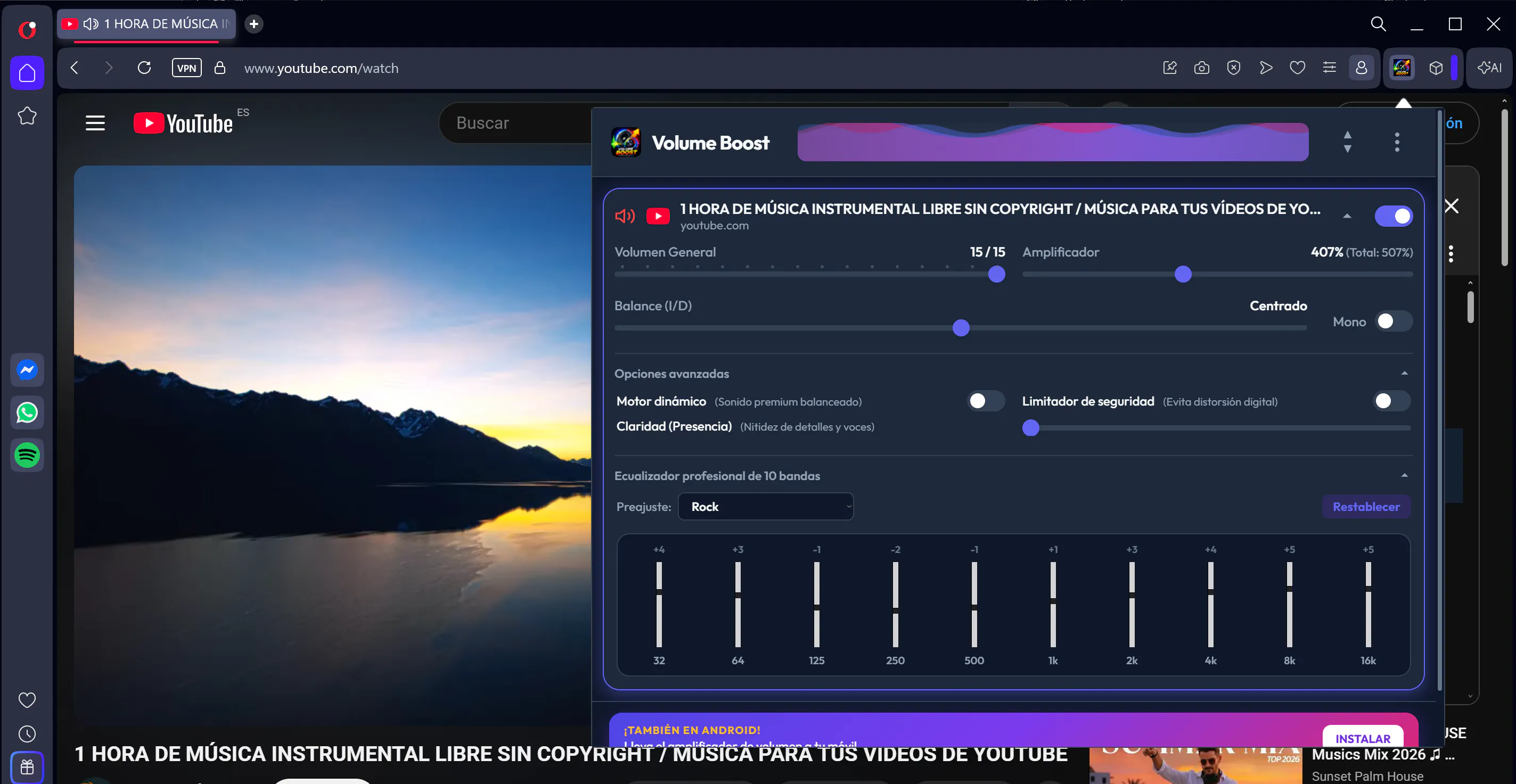The width and height of the screenshot is (1516, 784).
Task: Reload the YouTube page
Action: 144,68
